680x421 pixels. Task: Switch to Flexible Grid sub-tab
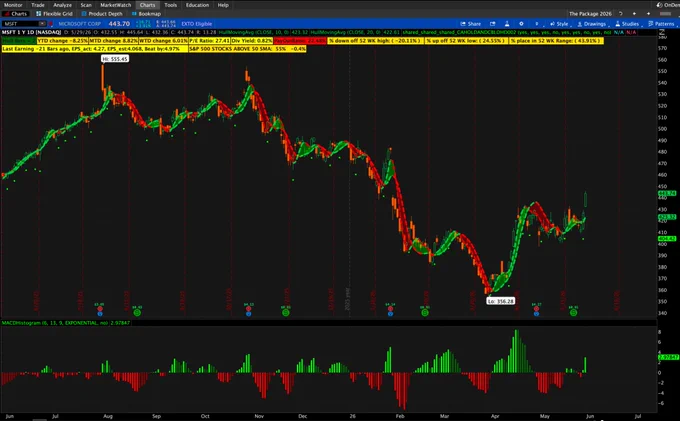54,14
